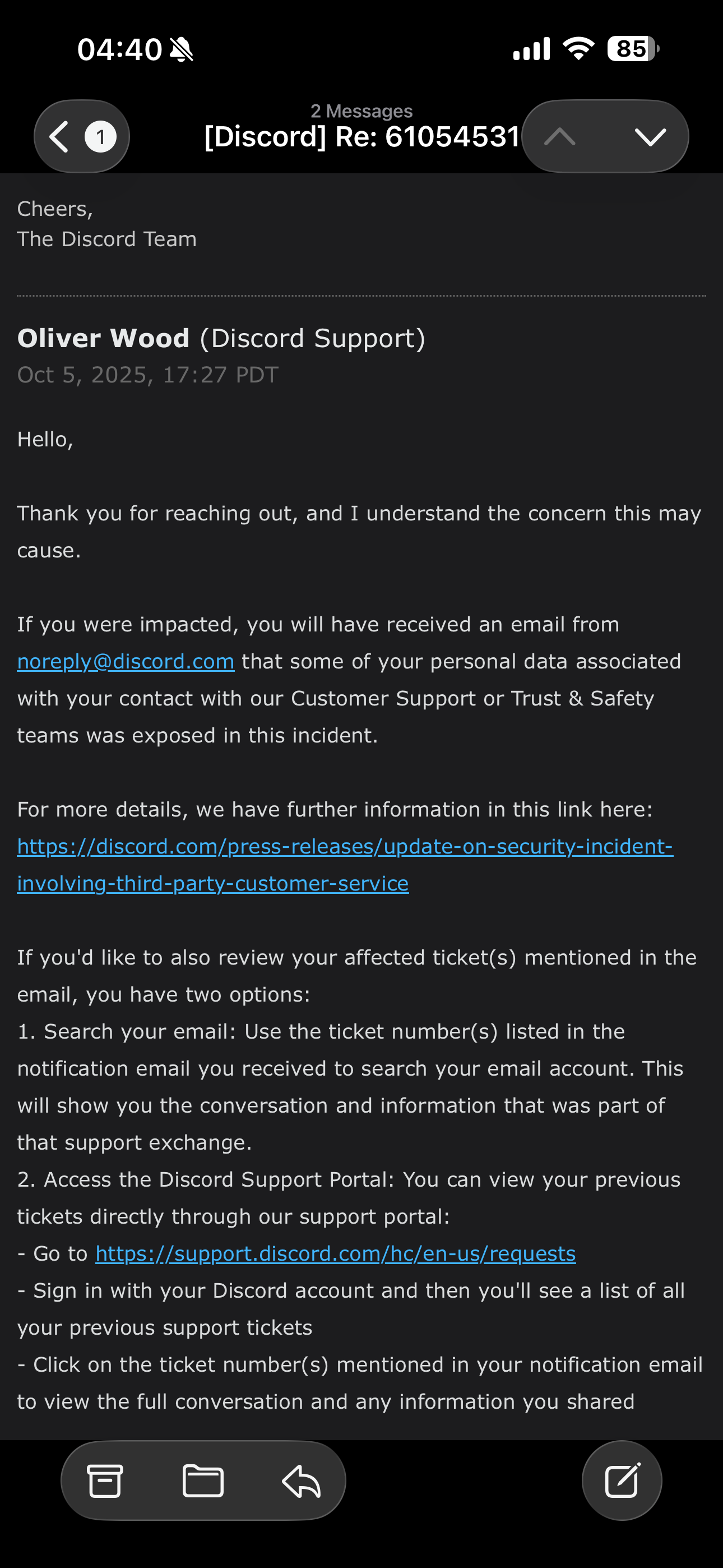This screenshot has height=1568, width=723.
Task: Tap the status bar clock
Action: point(119,49)
